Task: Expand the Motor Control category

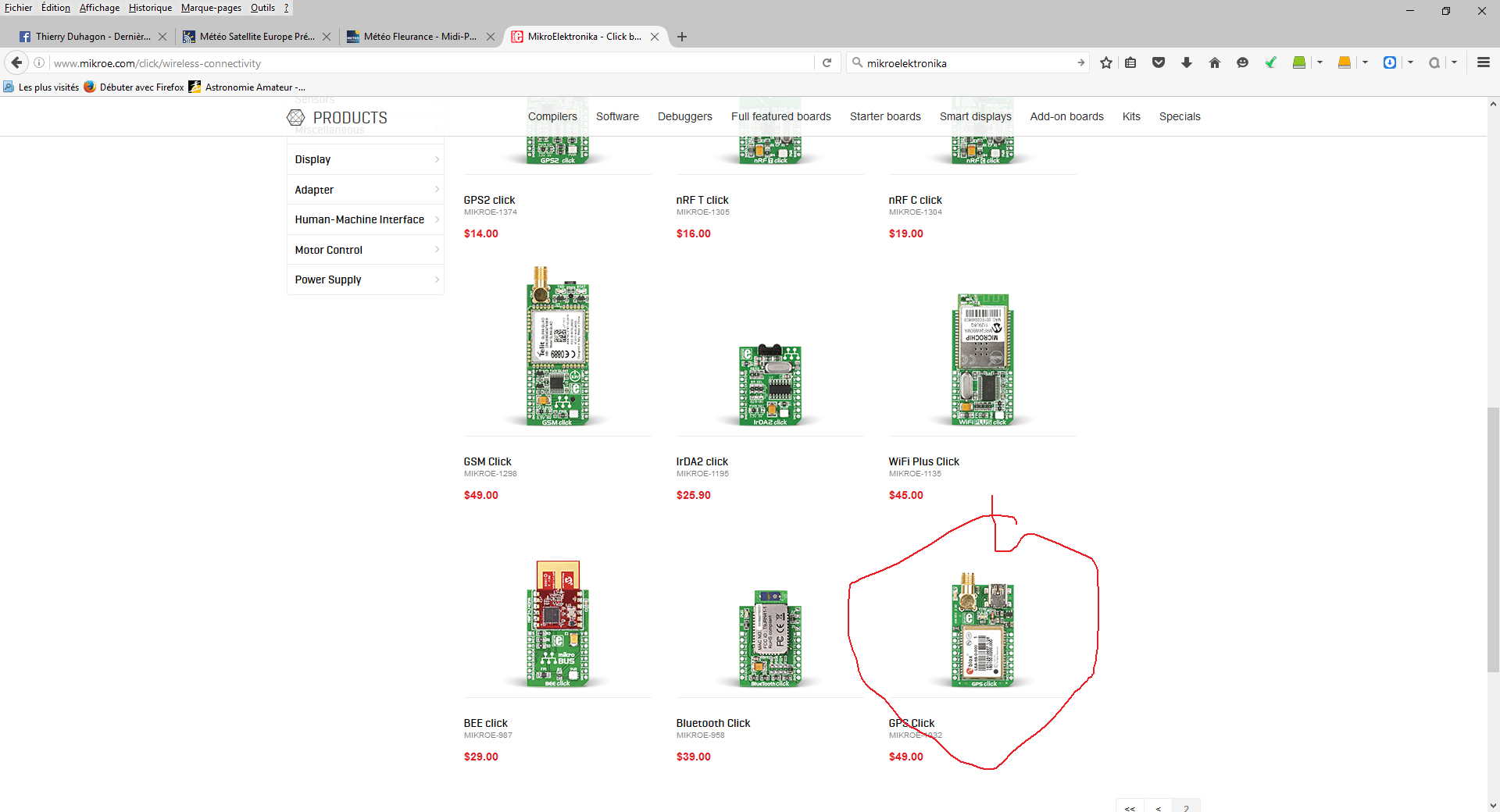Action: [365, 250]
